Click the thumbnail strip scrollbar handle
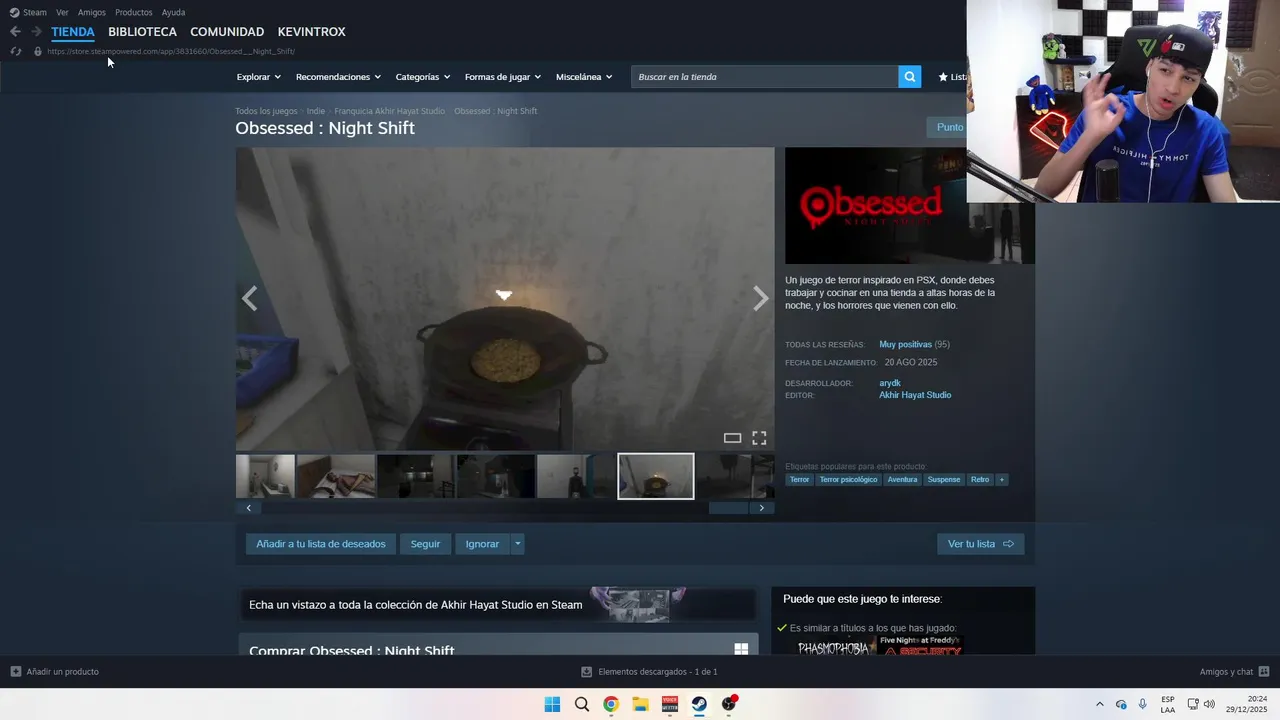The width and height of the screenshot is (1280, 720). point(728,508)
